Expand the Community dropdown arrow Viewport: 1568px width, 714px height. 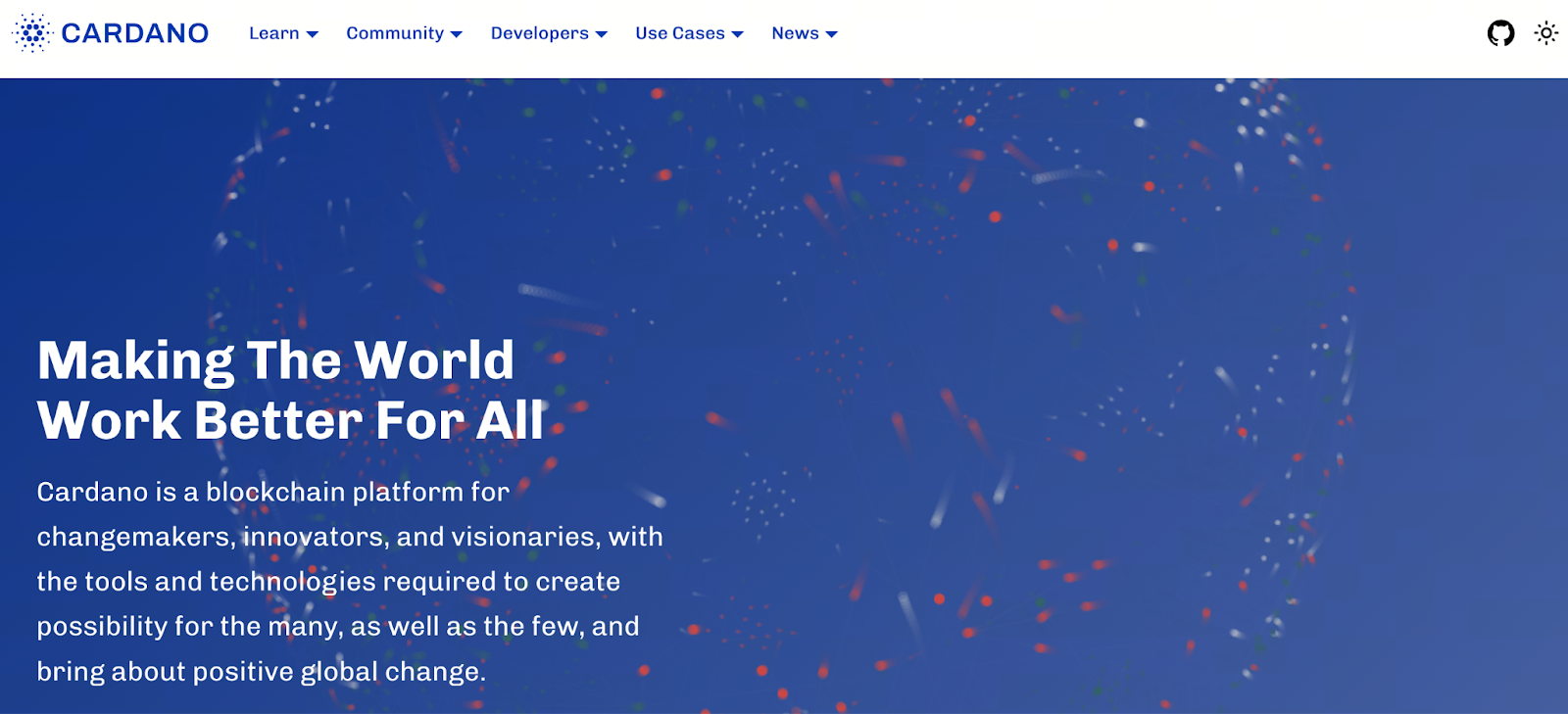pos(456,34)
